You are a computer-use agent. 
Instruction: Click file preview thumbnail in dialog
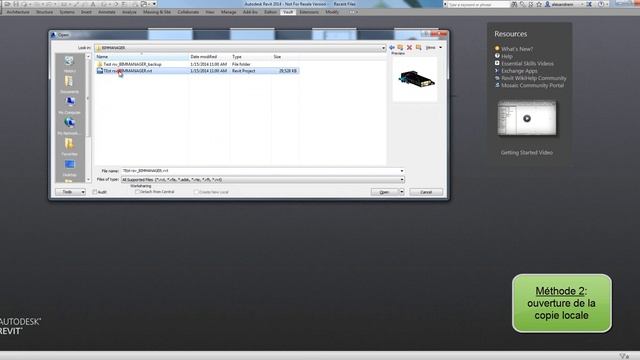pyautogui.click(x=415, y=79)
